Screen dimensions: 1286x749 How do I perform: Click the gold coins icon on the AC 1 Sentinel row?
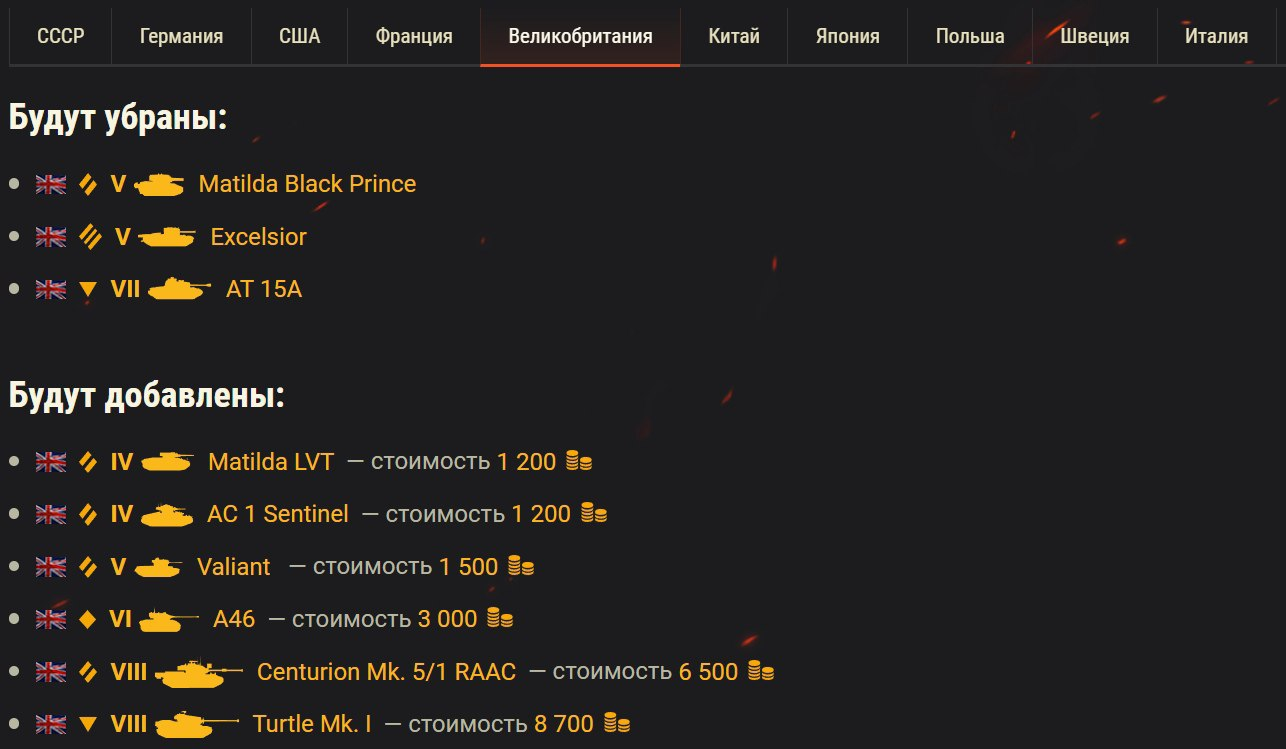pos(594,514)
